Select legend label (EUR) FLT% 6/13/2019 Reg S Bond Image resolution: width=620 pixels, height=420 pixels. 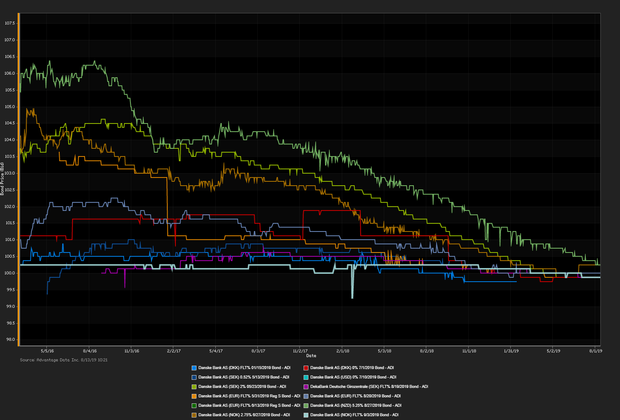(x=249, y=405)
